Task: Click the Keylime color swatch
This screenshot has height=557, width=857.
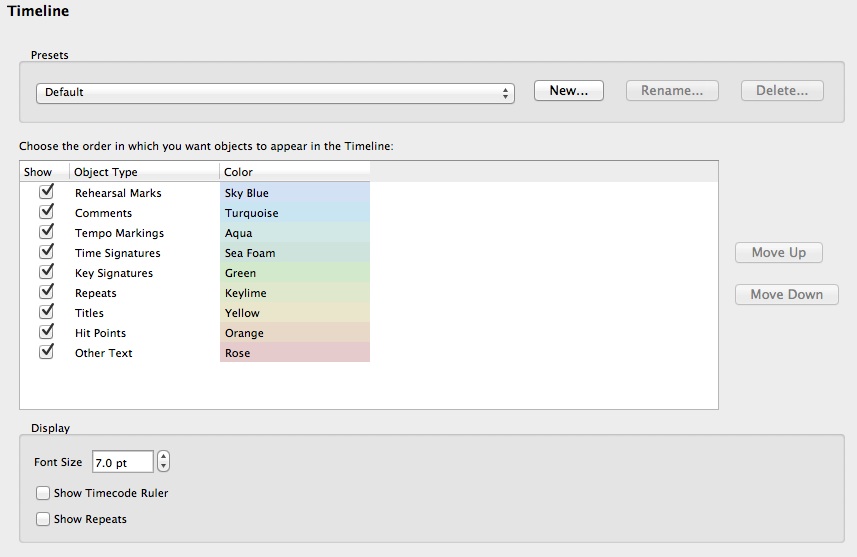Action: point(294,293)
